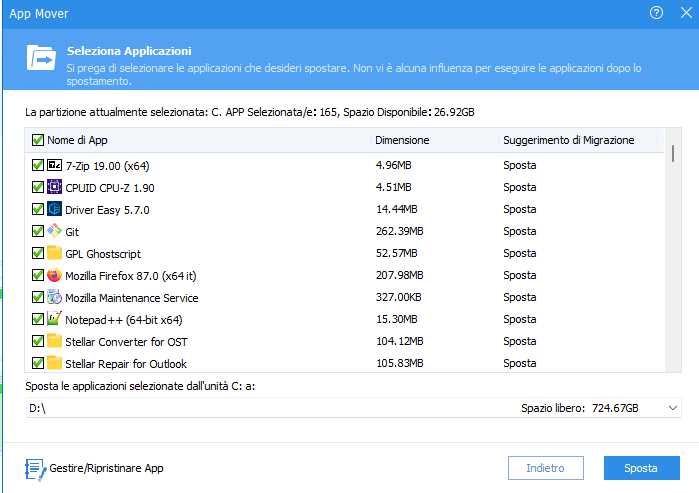The width and height of the screenshot is (699, 493).
Task: Click the 4.96MB size value
Action: point(393,165)
